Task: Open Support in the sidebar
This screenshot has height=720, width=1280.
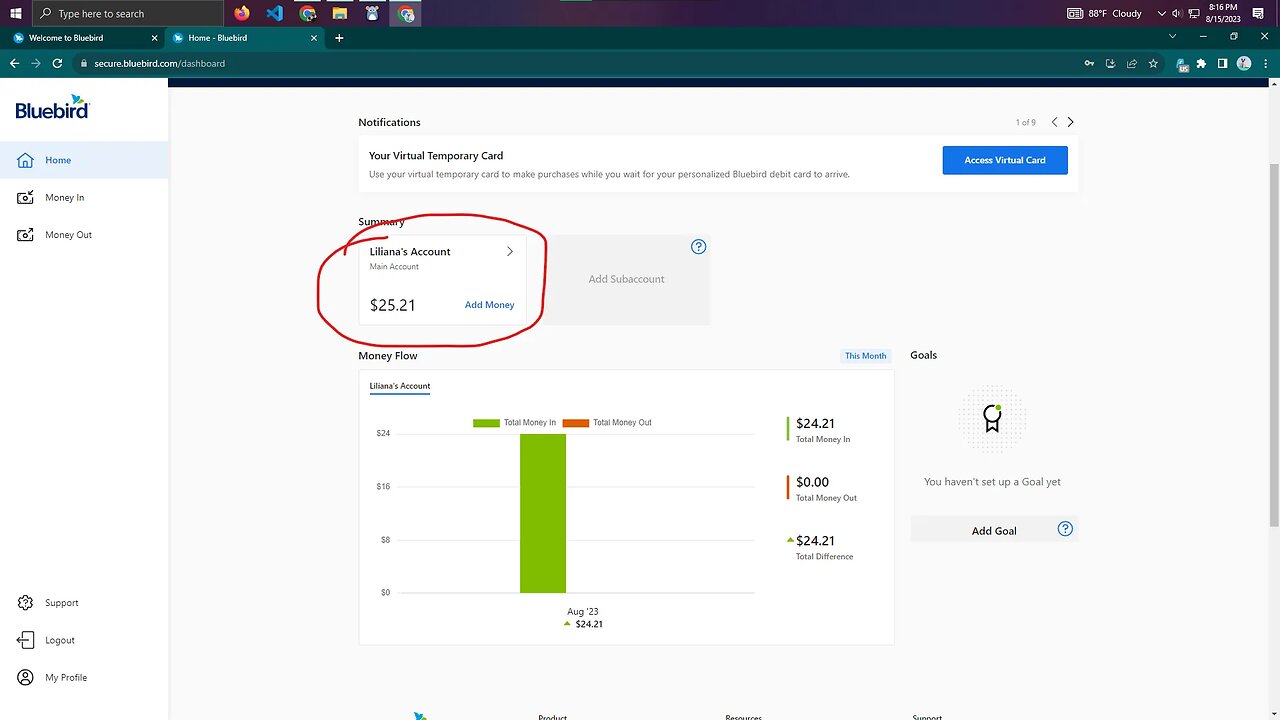Action: pos(61,603)
